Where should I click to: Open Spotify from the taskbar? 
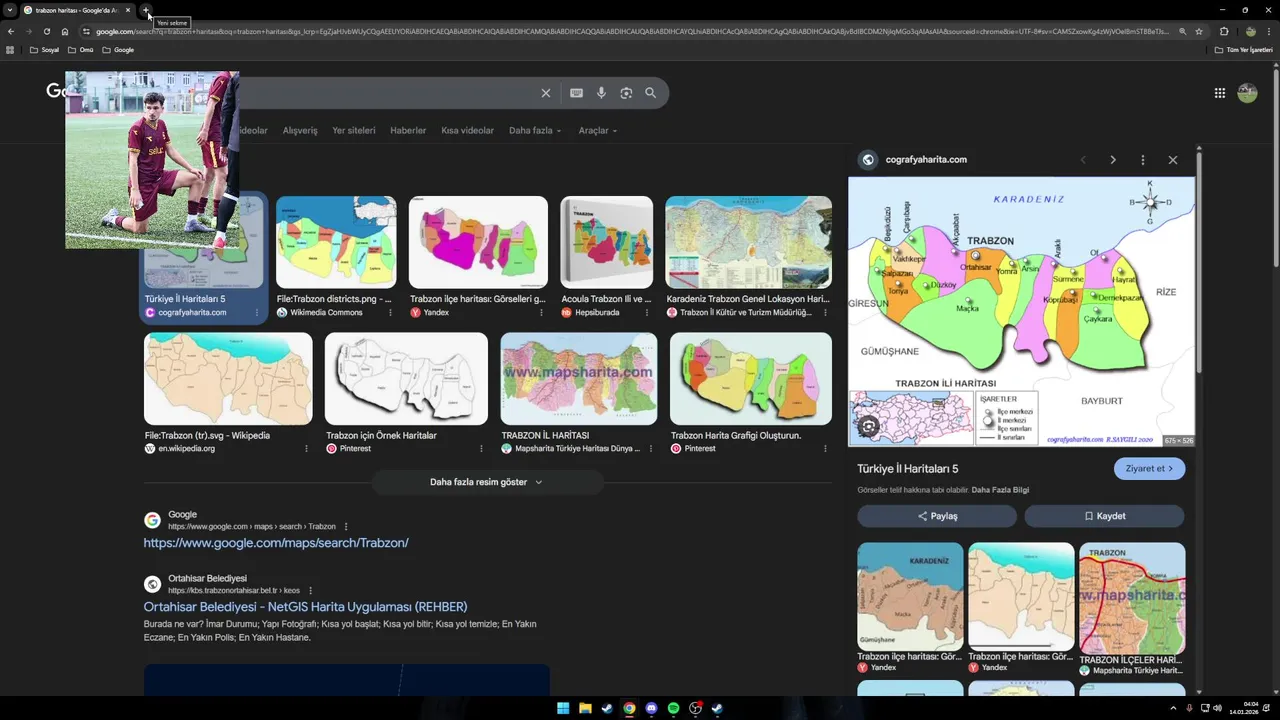[x=673, y=708]
